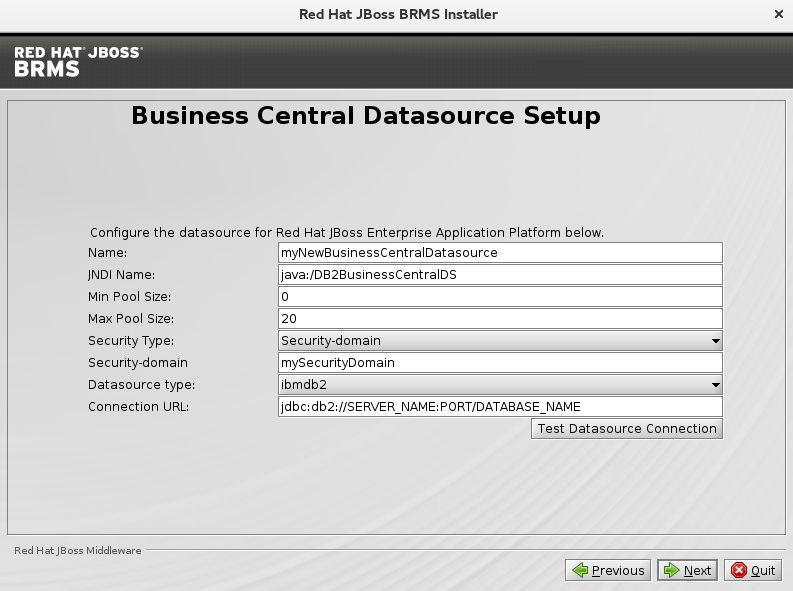Edit the Connection URL field

tap(500, 406)
